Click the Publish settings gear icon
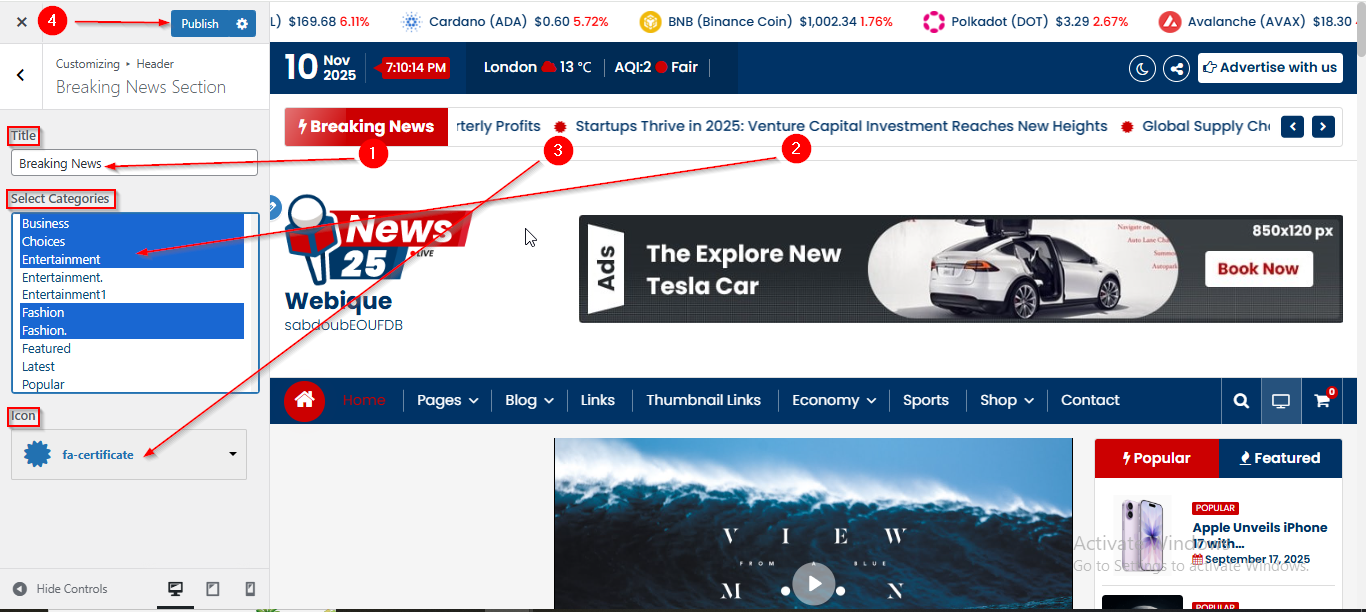1366x612 pixels. [242, 23]
